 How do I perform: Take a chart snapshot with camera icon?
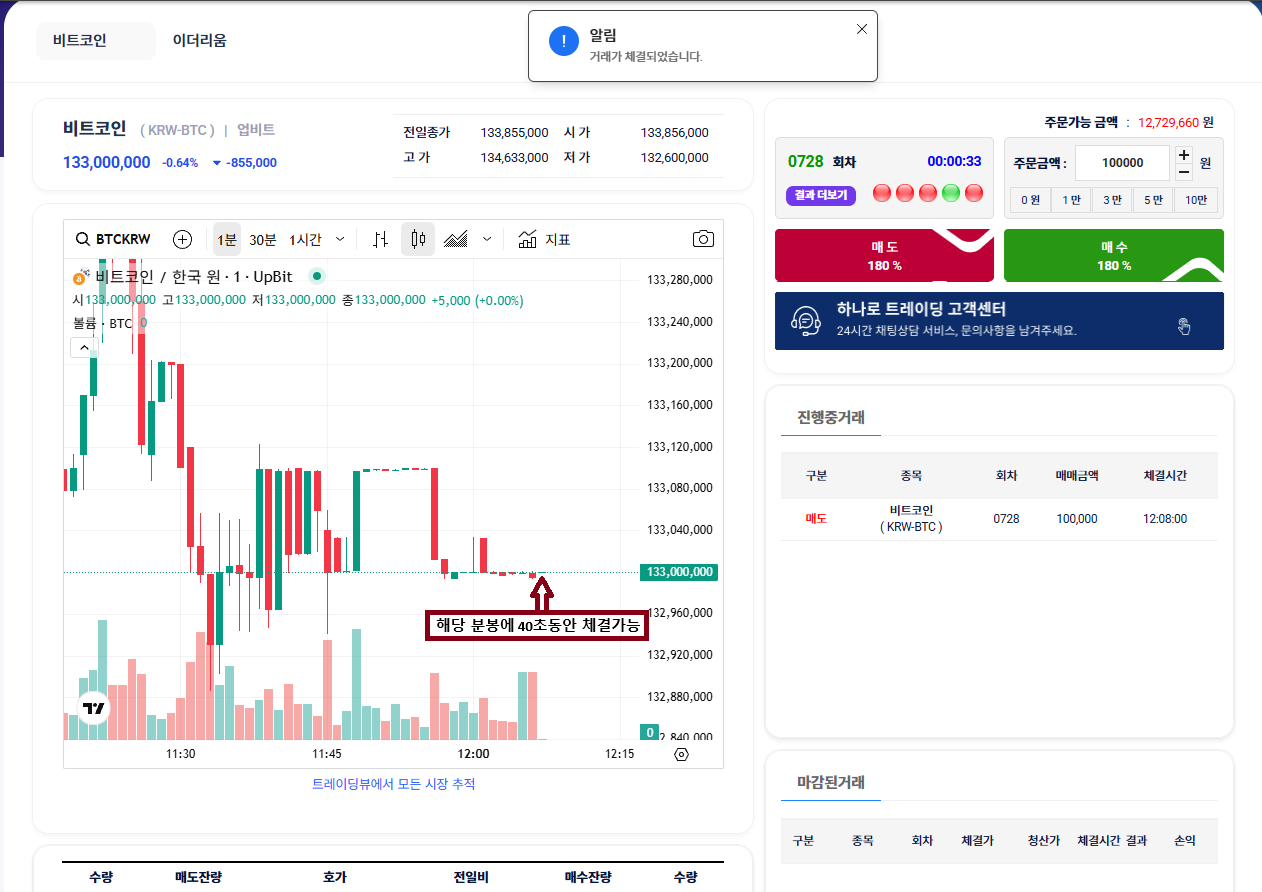pyautogui.click(x=703, y=239)
